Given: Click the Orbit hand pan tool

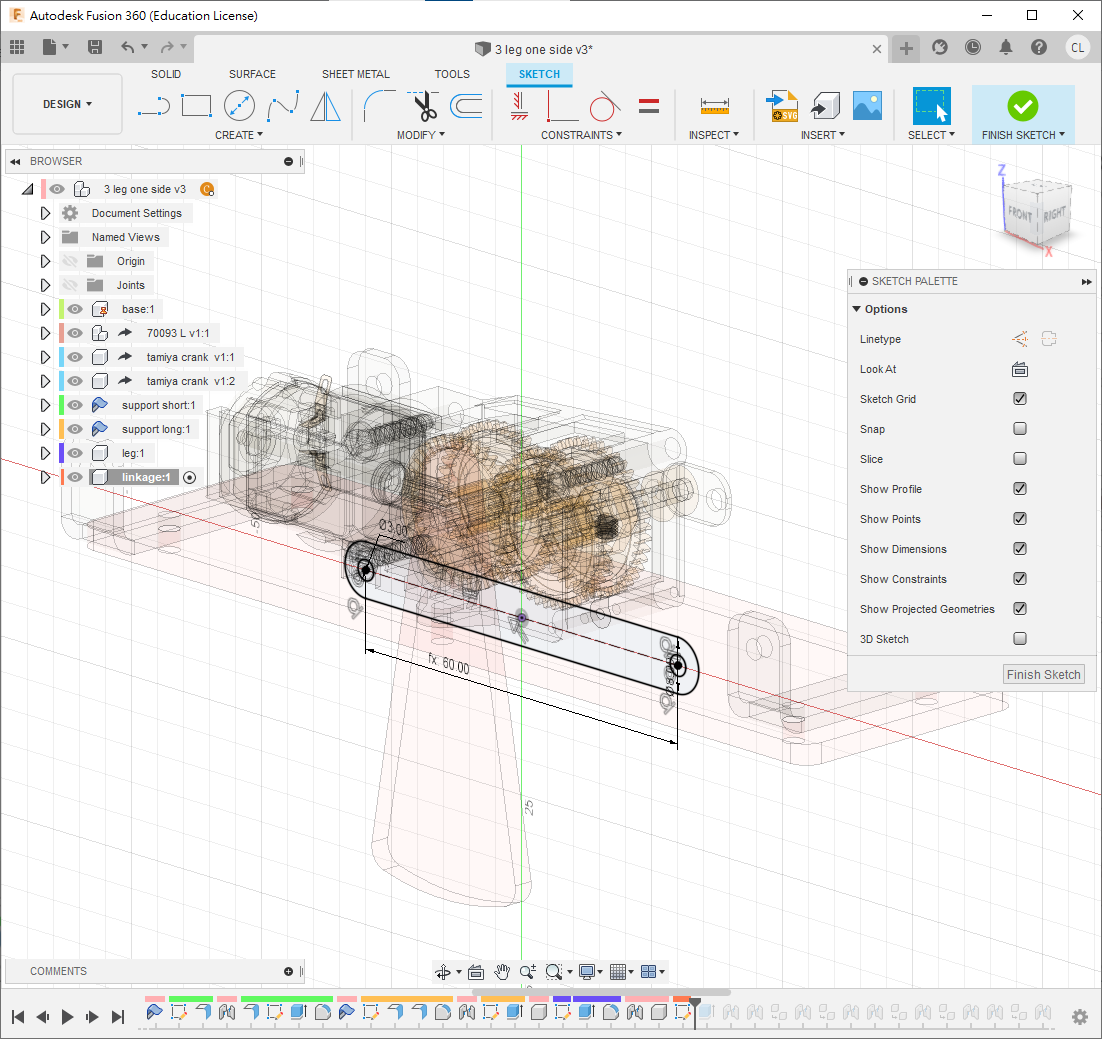Looking at the screenshot, I should coord(502,972).
